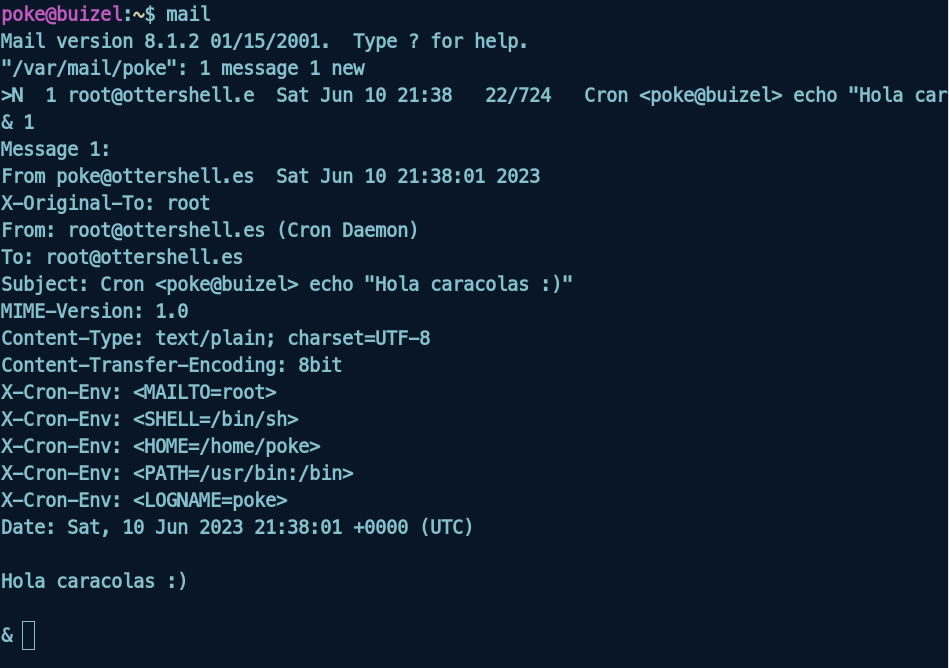This screenshot has height=668, width=949.
Task: Click the 'Content-Transfer-Encoding: 8bit' line
Action: click(171, 365)
